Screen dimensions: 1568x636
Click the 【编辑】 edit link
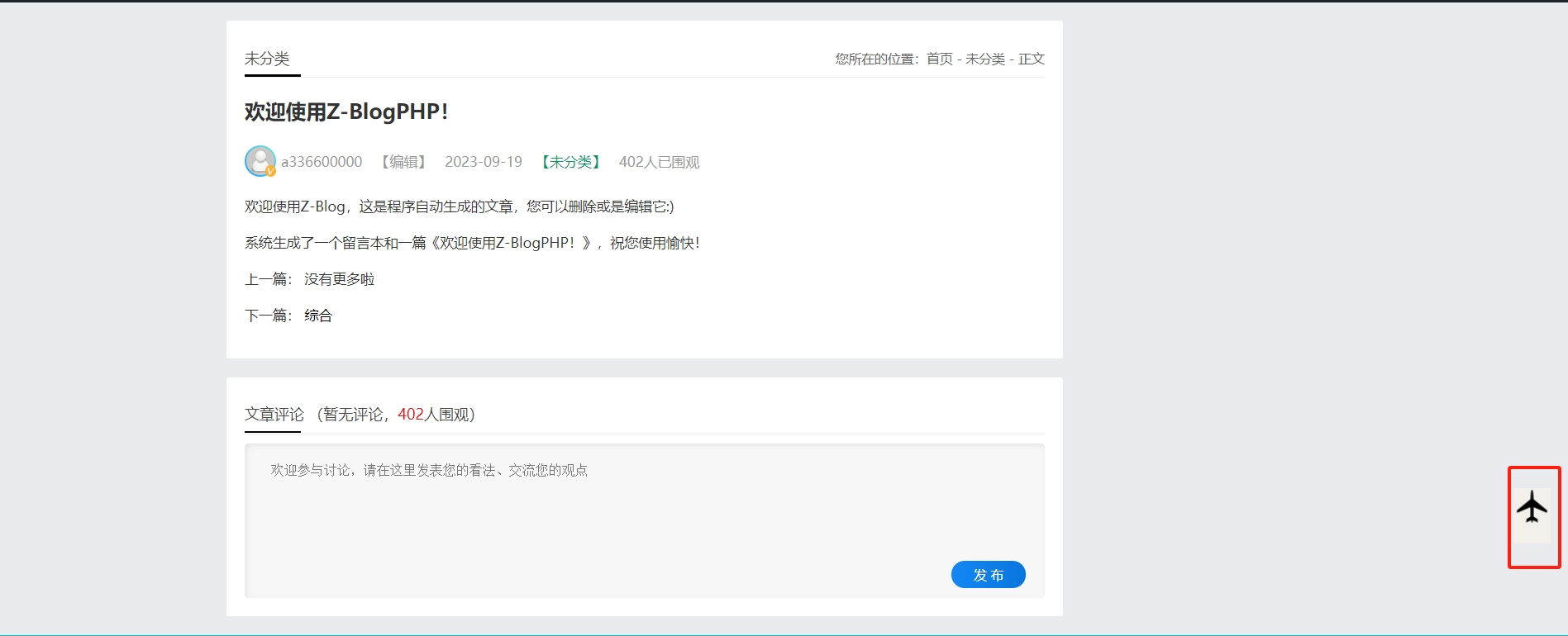[403, 162]
